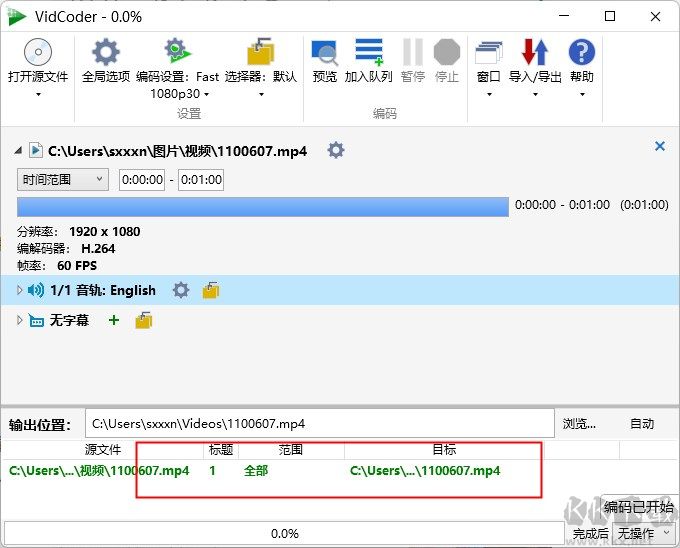This screenshot has width=680, height=548.
Task: Click the 范围 column header
Action: pyautogui.click(x=291, y=450)
